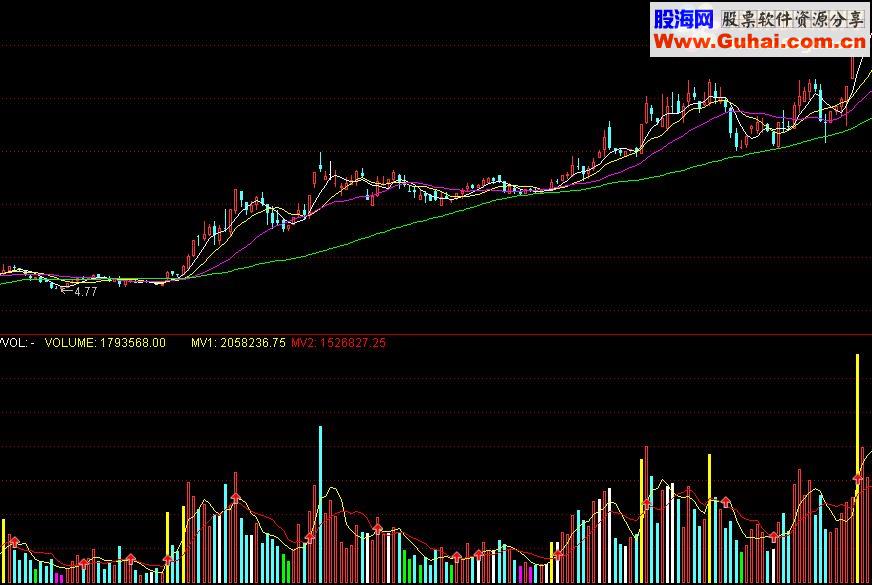Click the tallest cyan volume bar
The width and height of the screenshot is (872, 585).
[320, 504]
